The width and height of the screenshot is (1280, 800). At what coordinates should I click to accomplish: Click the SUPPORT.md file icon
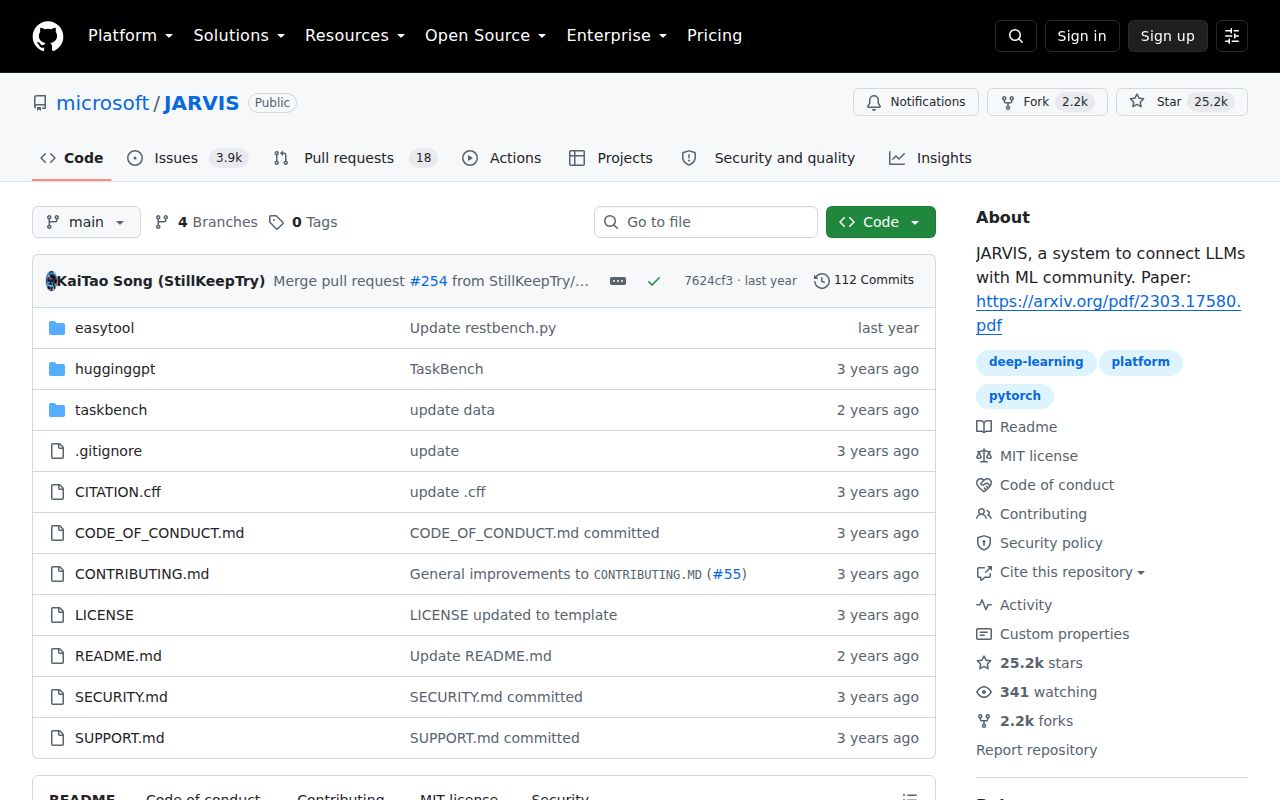[x=57, y=738]
